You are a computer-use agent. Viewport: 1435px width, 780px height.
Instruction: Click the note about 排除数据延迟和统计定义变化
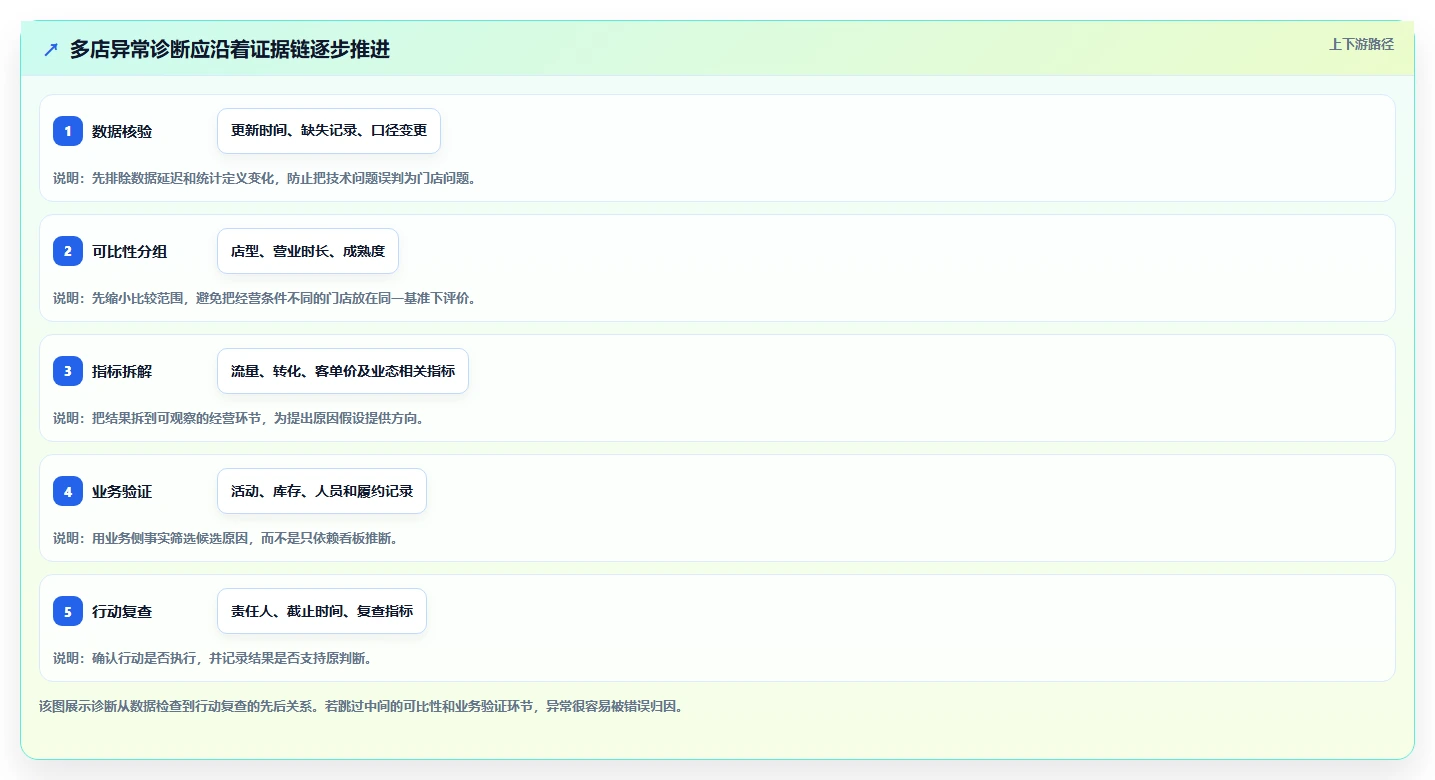(265, 178)
